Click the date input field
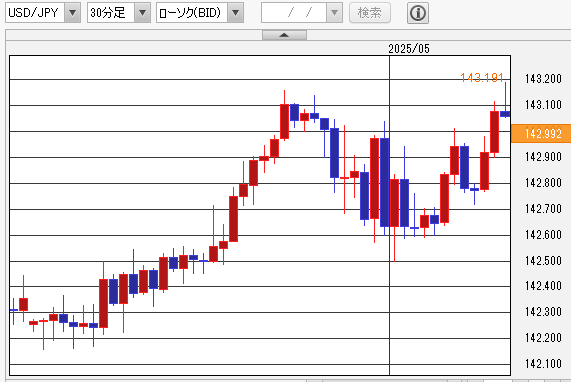Image resolution: width=571 pixels, height=382 pixels. 294,13
